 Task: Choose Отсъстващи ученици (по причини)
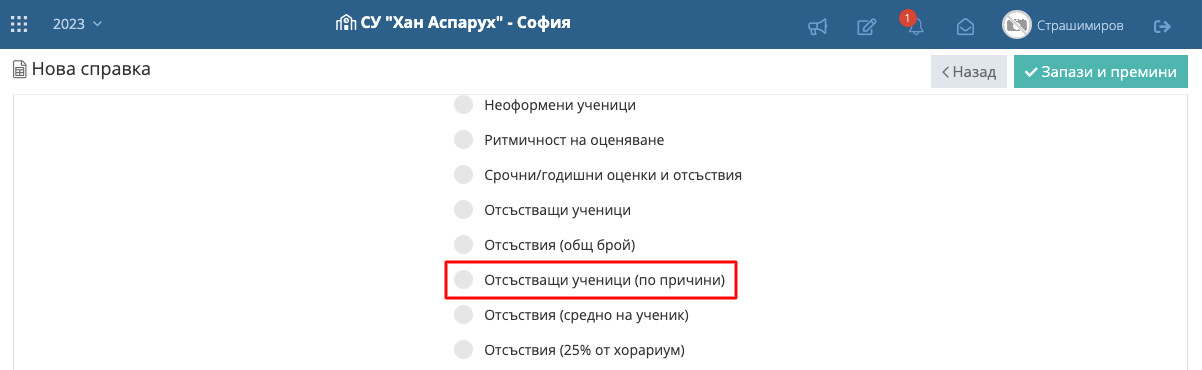tap(590, 280)
